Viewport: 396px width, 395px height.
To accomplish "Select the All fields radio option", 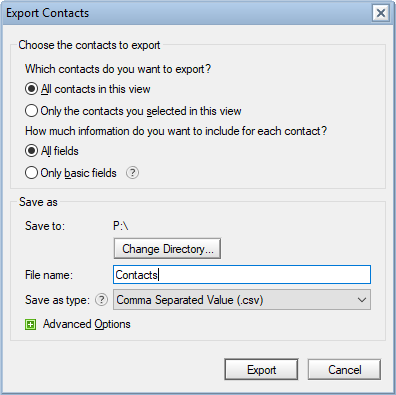I will pyautogui.click(x=31, y=151).
